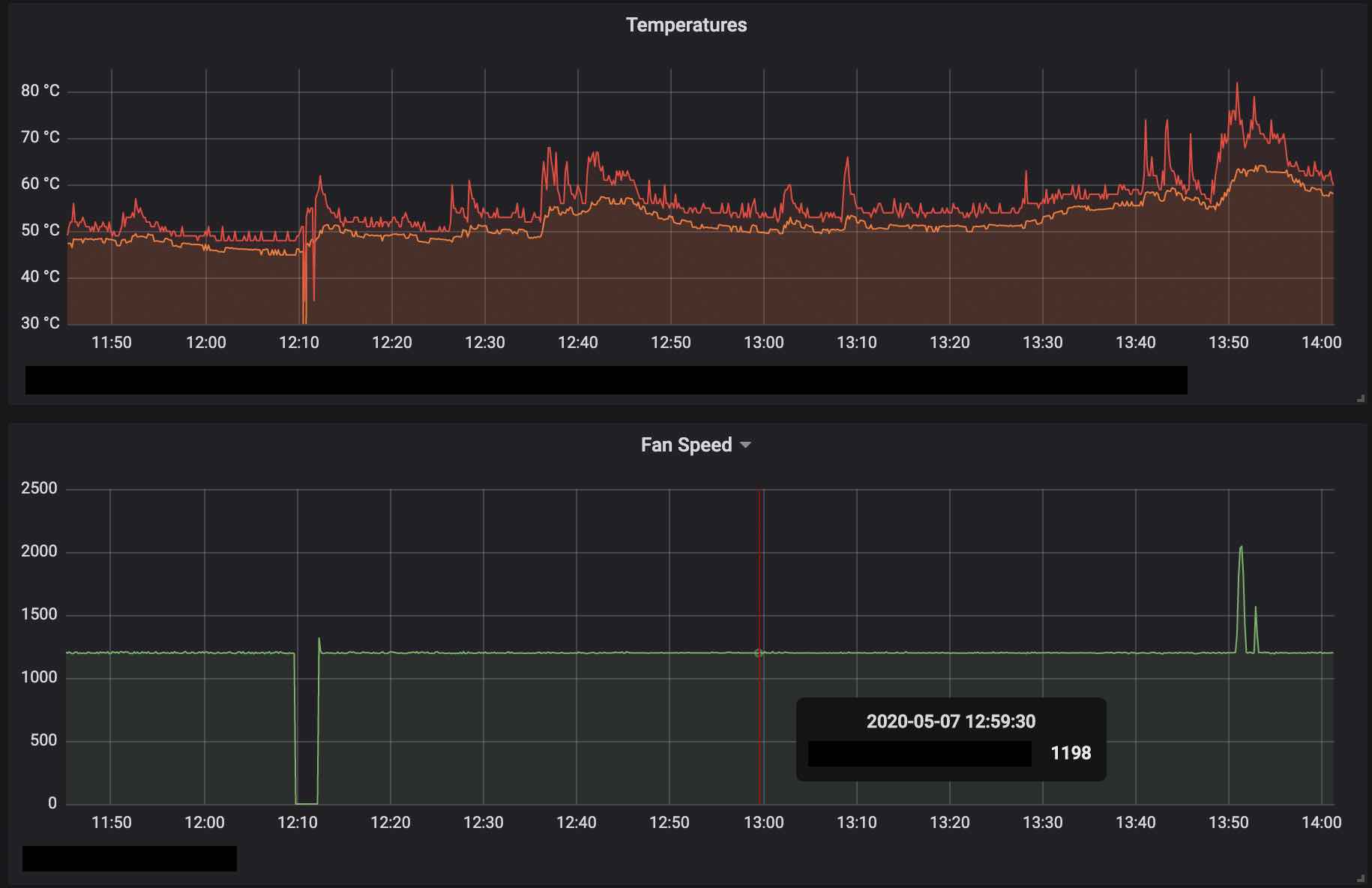Click the 14:00 label under Temperatures chart
This screenshot has width=1372, height=888.
pyautogui.click(x=1322, y=343)
